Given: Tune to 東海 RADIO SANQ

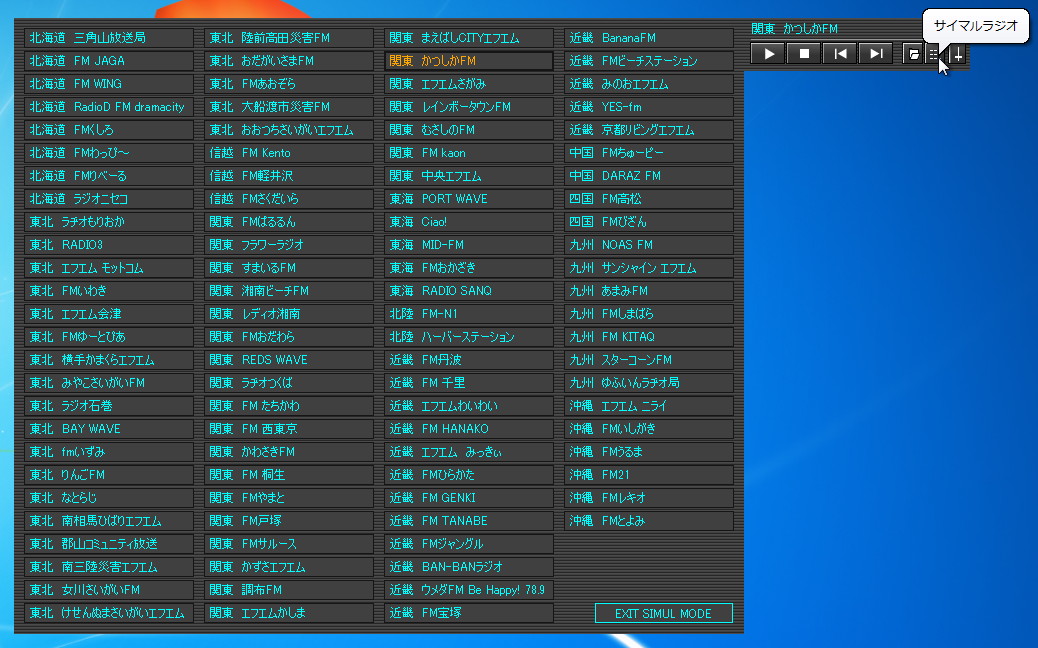Looking at the screenshot, I should 469,291.
